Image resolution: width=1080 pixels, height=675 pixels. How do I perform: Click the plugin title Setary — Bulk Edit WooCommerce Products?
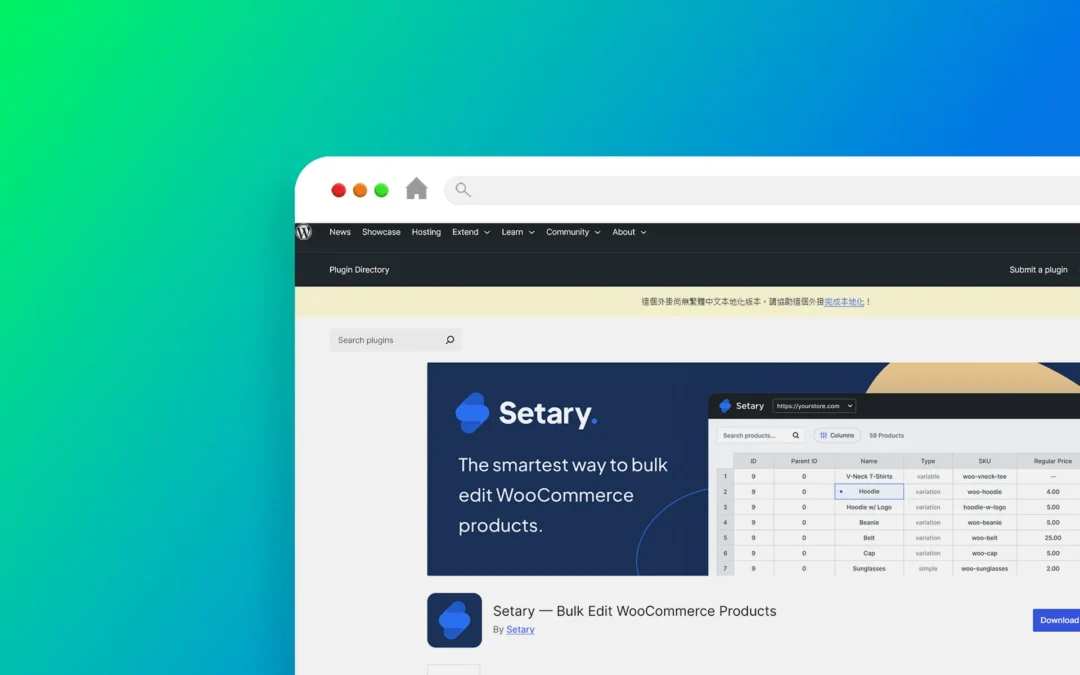[x=634, y=611]
